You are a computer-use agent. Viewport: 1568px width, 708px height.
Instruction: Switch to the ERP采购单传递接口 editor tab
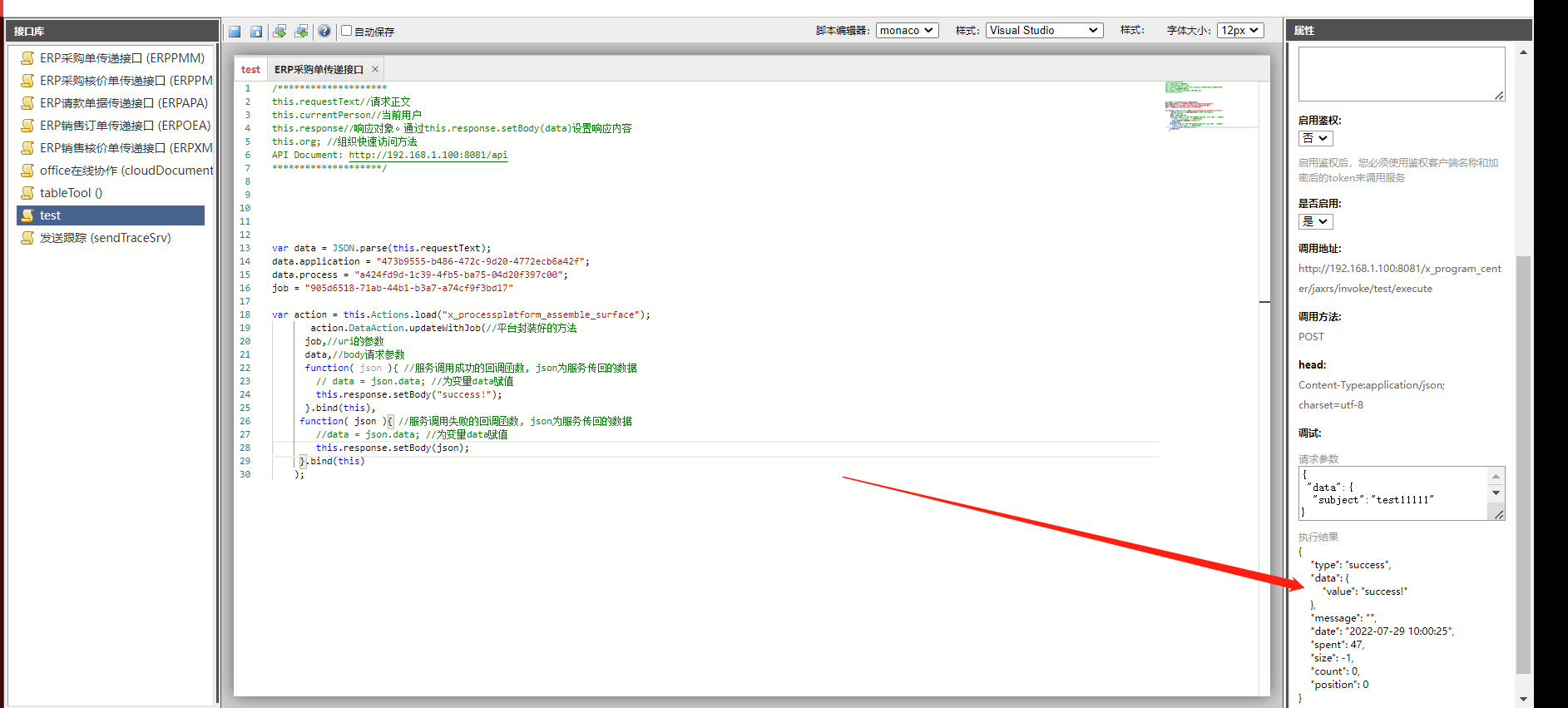319,69
